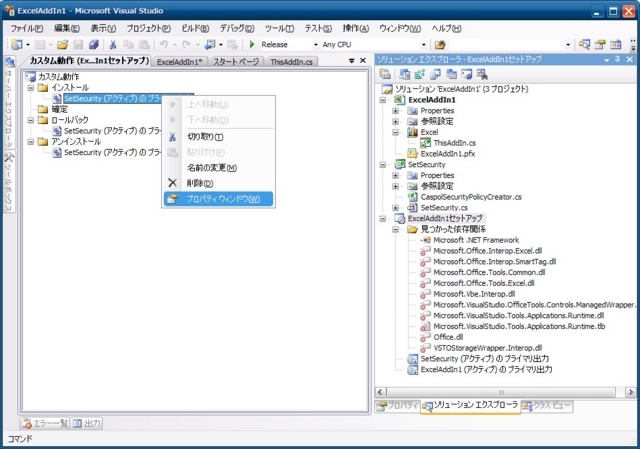Collapse the ExcelAddIn1 project node
Image resolution: width=640 pixels, height=449 pixels.
point(383,100)
